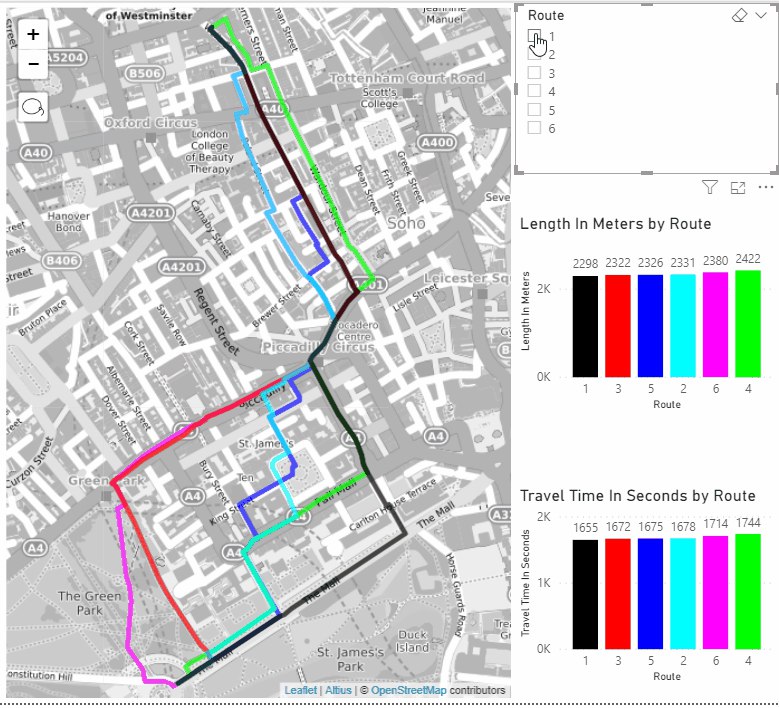Click the A4201 road badge near Hanover Bond
The width and height of the screenshot is (779, 708).
click(151, 213)
